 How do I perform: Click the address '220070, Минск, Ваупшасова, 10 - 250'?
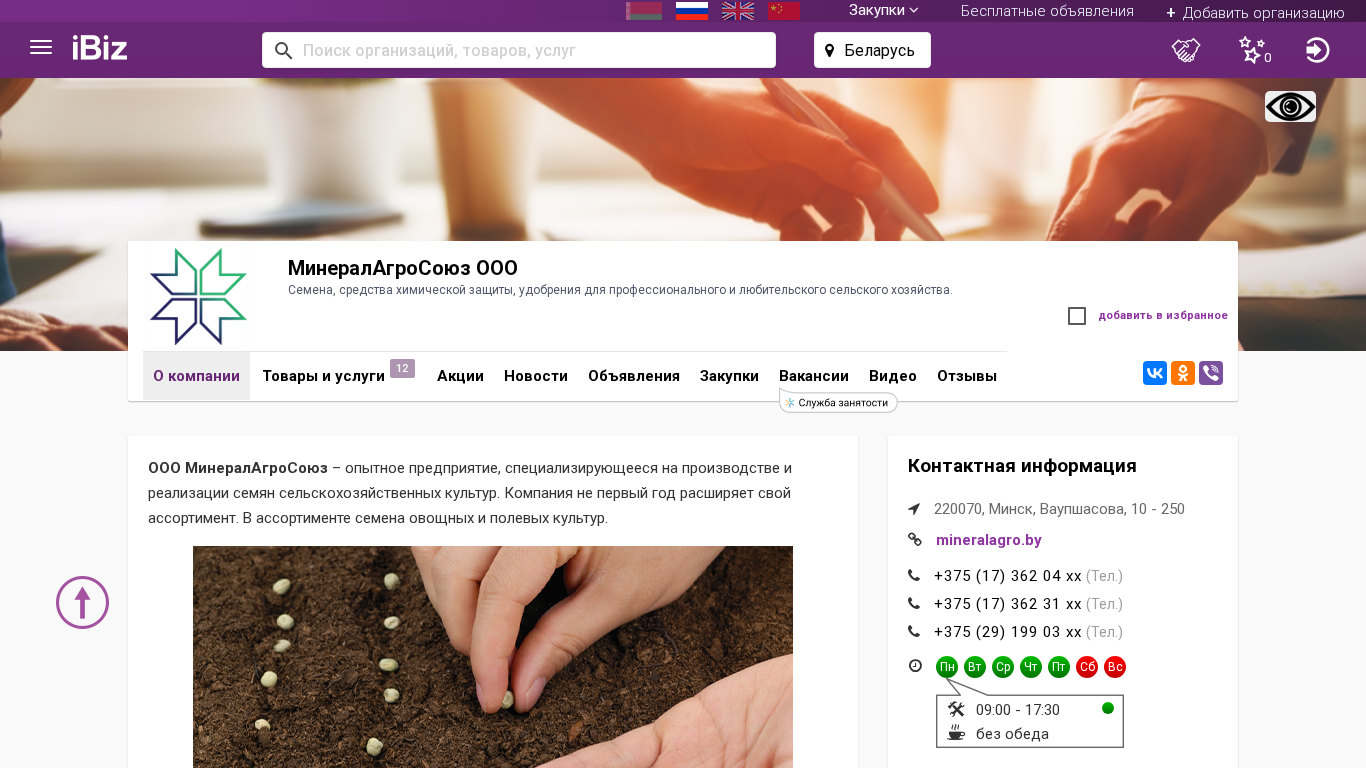pos(1059,509)
